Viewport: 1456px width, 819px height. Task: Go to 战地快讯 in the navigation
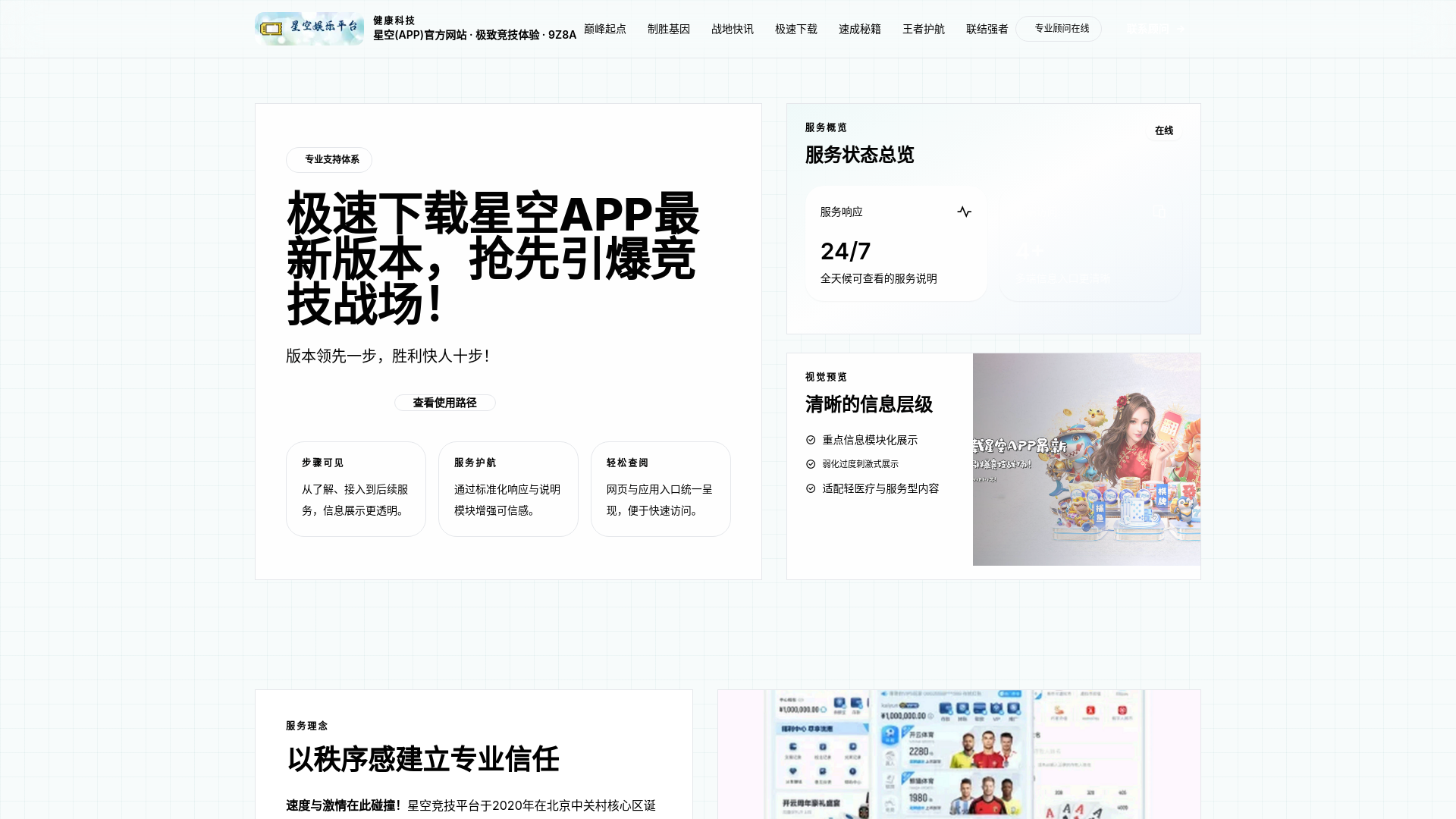(x=733, y=29)
